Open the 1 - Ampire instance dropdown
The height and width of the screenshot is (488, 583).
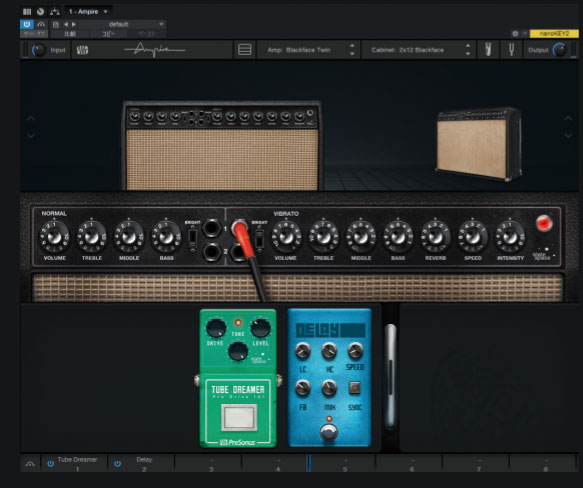coord(88,12)
